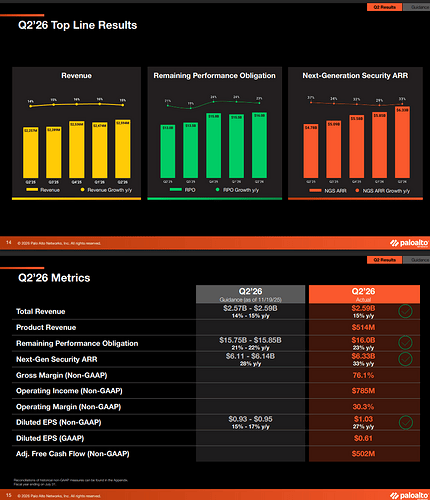Click the yellow Revenue Growth y/y legend dot
The image size is (430, 500).
[82, 190]
